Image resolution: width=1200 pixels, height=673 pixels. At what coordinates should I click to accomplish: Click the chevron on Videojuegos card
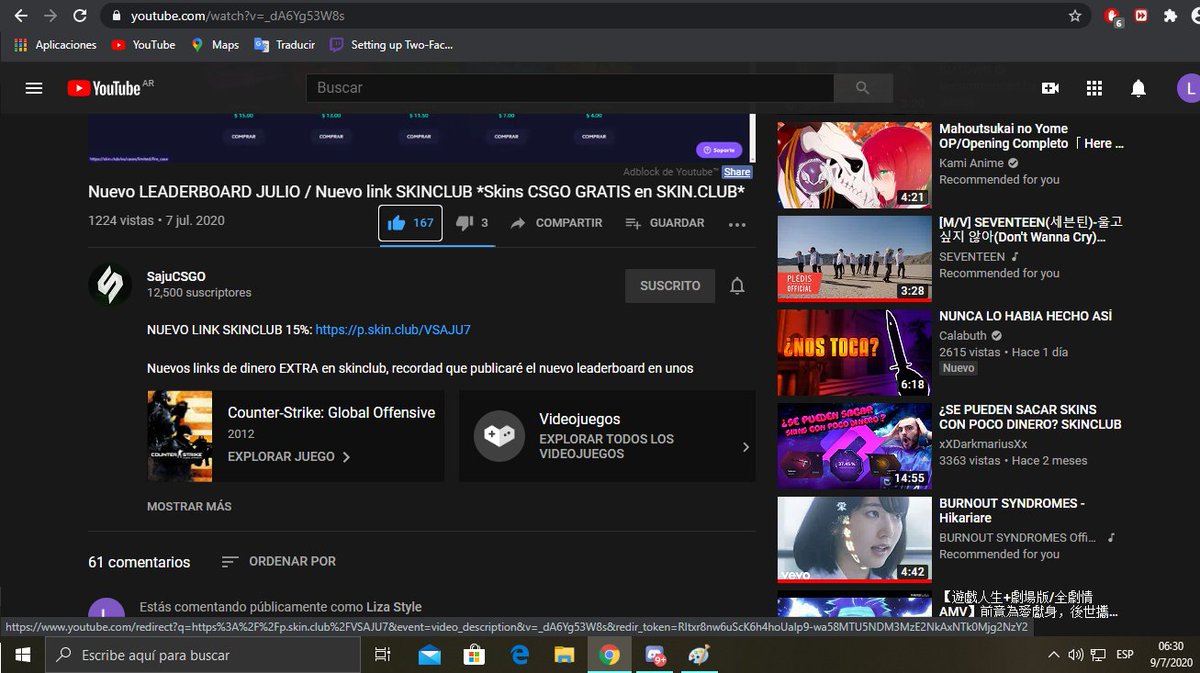[745, 447]
